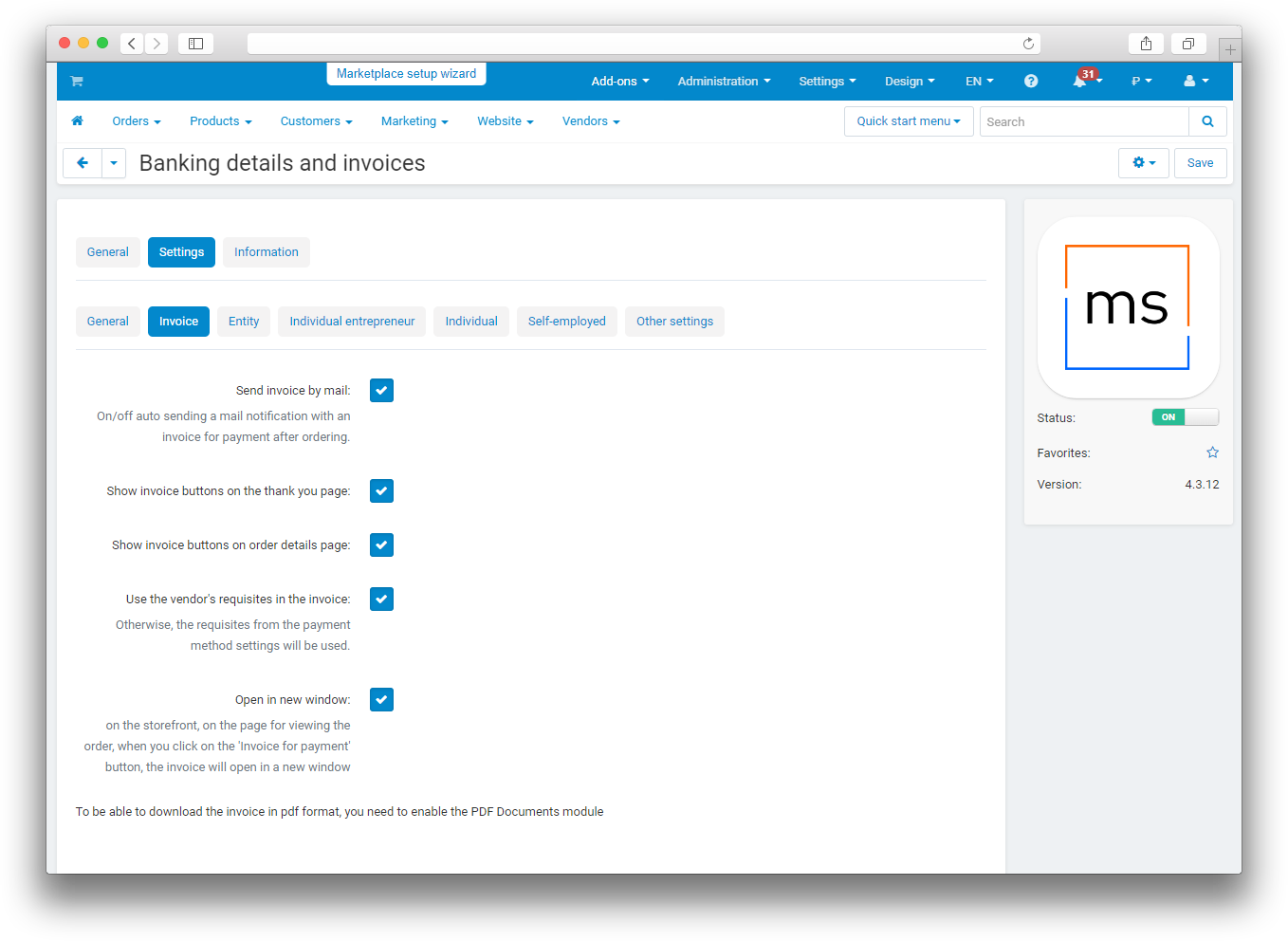Click the shopping cart storefront icon
Image resolution: width=1288 pixels, height=941 pixels.
(77, 82)
